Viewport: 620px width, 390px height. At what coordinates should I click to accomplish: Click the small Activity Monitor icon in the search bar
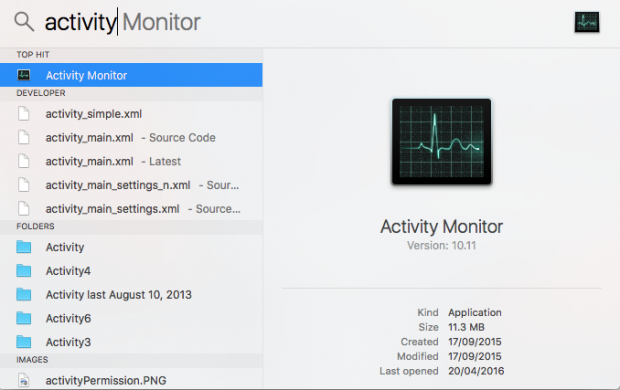(587, 23)
